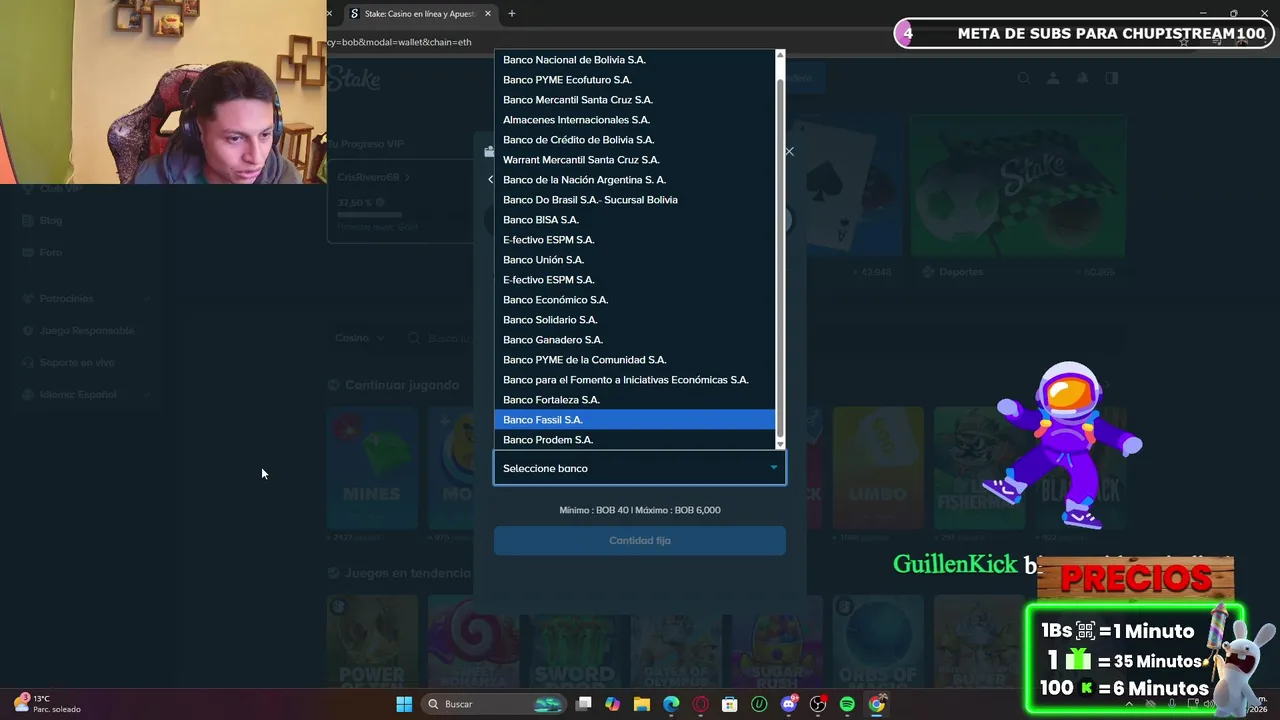Close the Stake browser tab
Image resolution: width=1280 pixels, height=720 pixels.
tap(488, 14)
